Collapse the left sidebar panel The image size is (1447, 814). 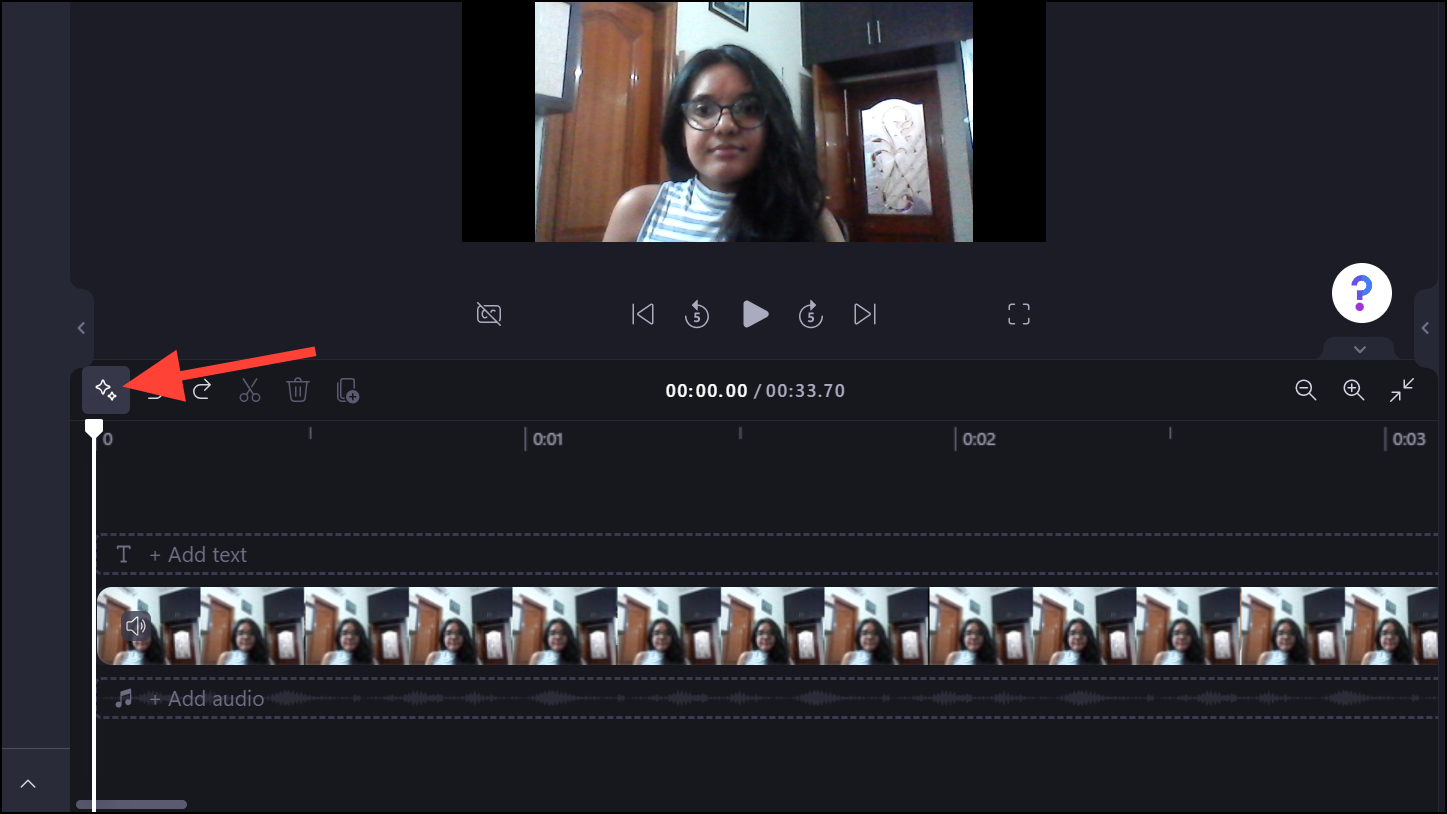pyautogui.click(x=82, y=328)
